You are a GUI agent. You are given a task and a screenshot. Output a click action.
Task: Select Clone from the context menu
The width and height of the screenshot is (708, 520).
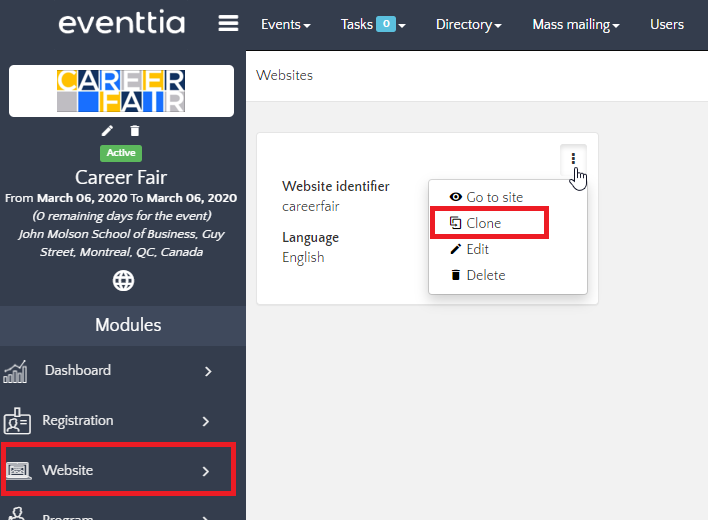[483, 223]
